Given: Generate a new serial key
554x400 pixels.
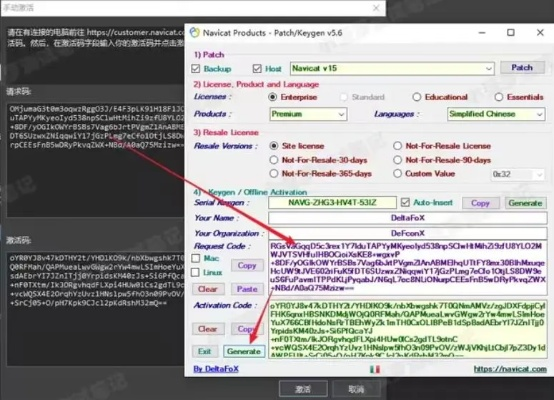Looking at the screenshot, I should (x=525, y=203).
